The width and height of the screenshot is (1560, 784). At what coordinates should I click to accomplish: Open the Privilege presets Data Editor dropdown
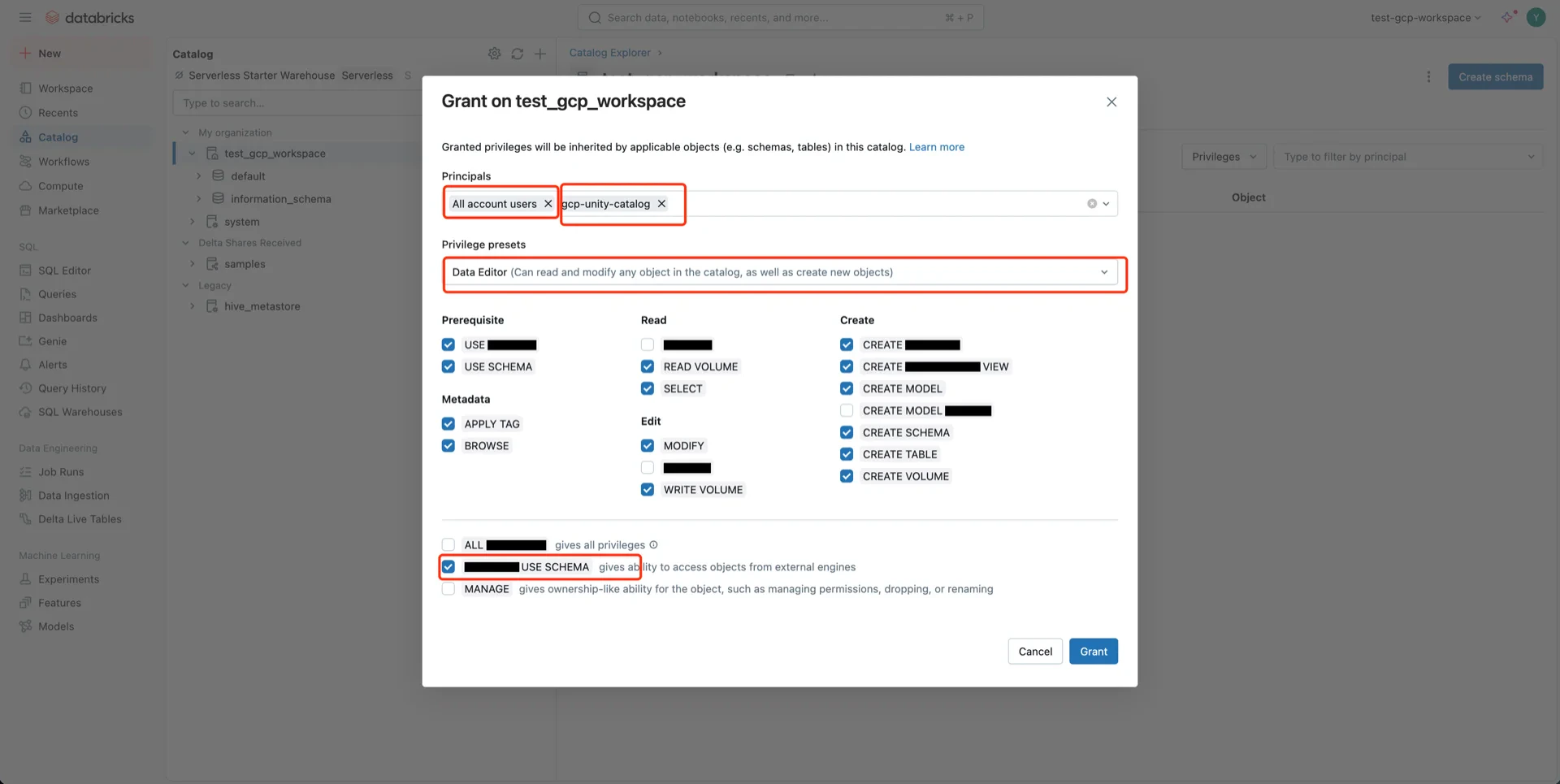click(780, 272)
